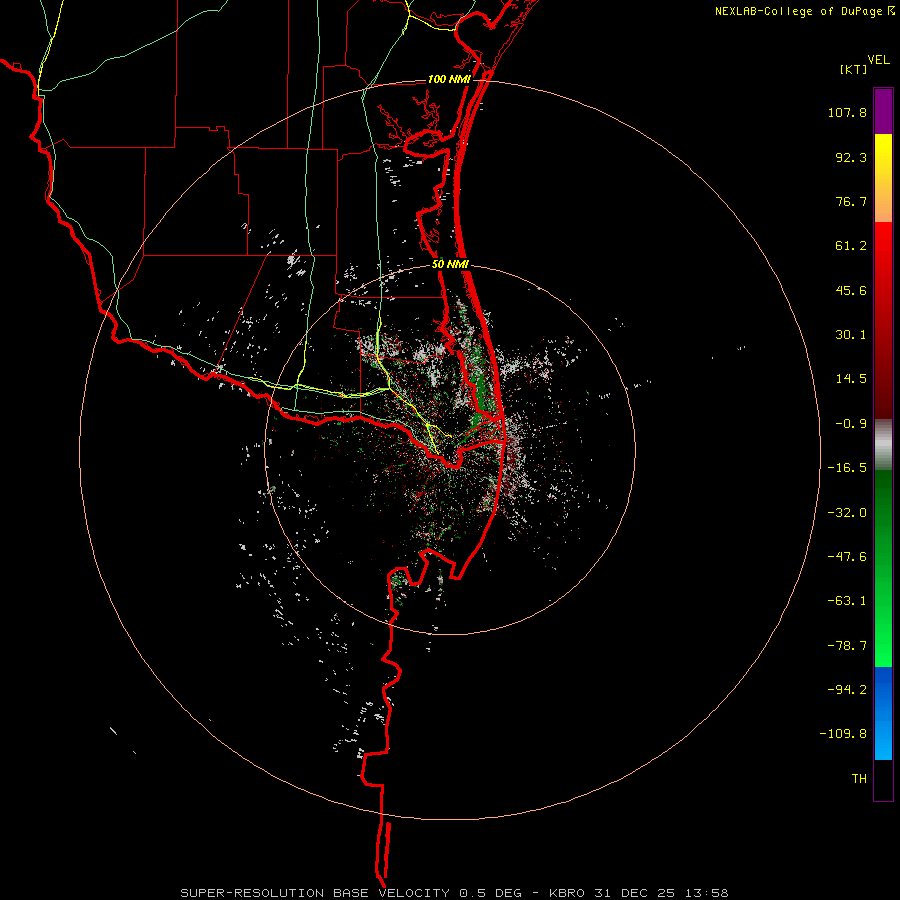Image resolution: width=900 pixels, height=900 pixels.
Task: Click the 76.7 legend value
Action: tap(851, 201)
